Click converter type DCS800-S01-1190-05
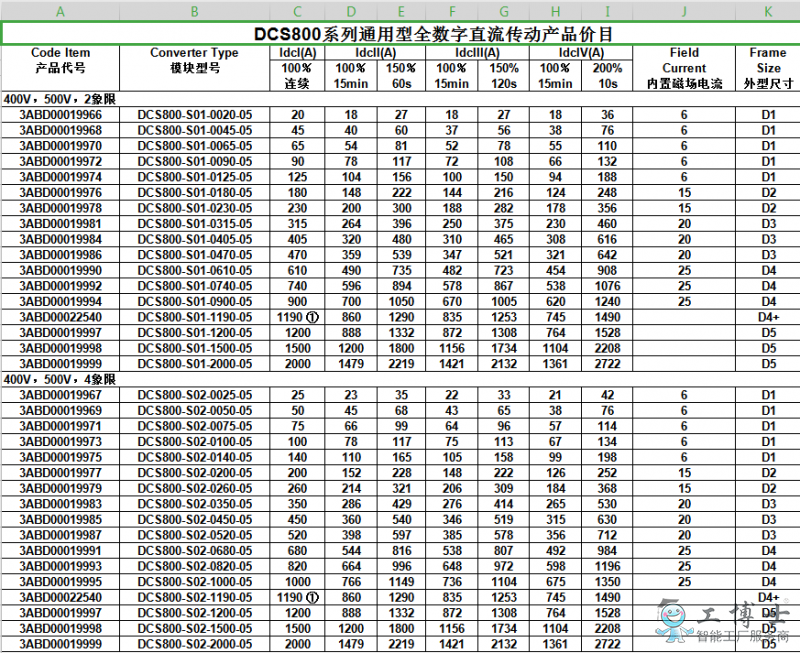The height and width of the screenshot is (653, 800). point(194,317)
